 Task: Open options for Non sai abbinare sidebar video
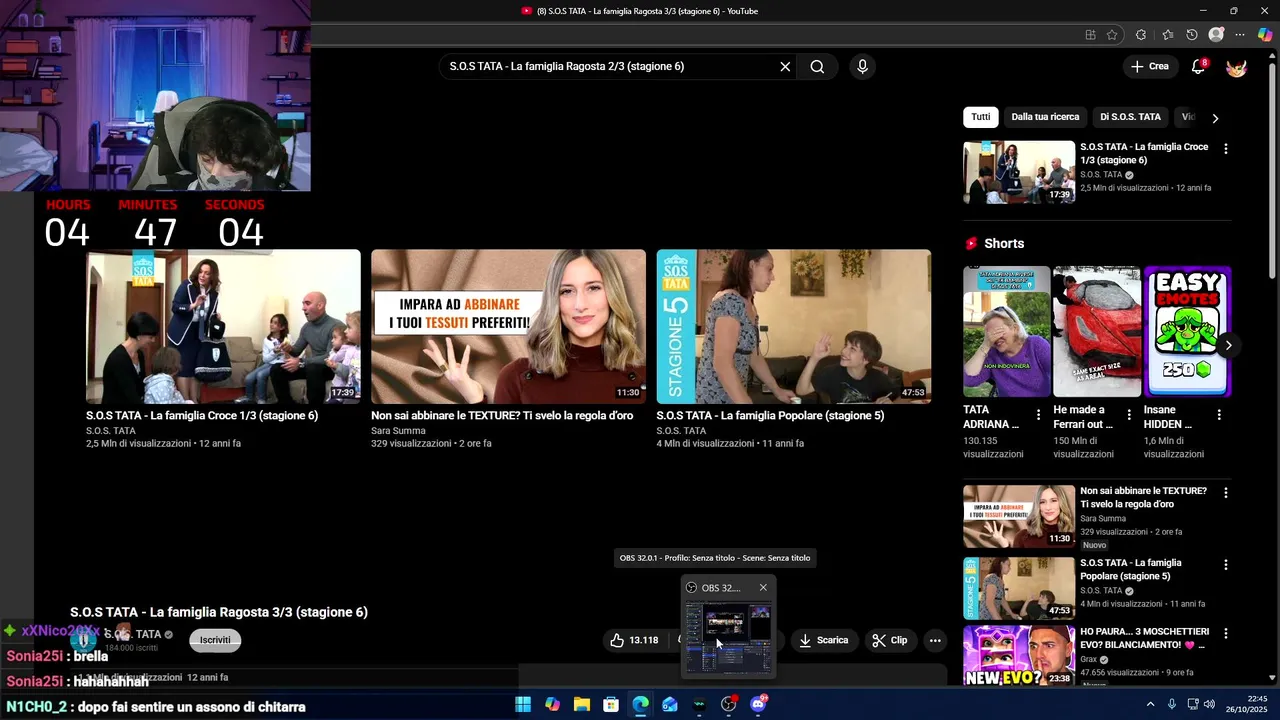coord(1226,493)
